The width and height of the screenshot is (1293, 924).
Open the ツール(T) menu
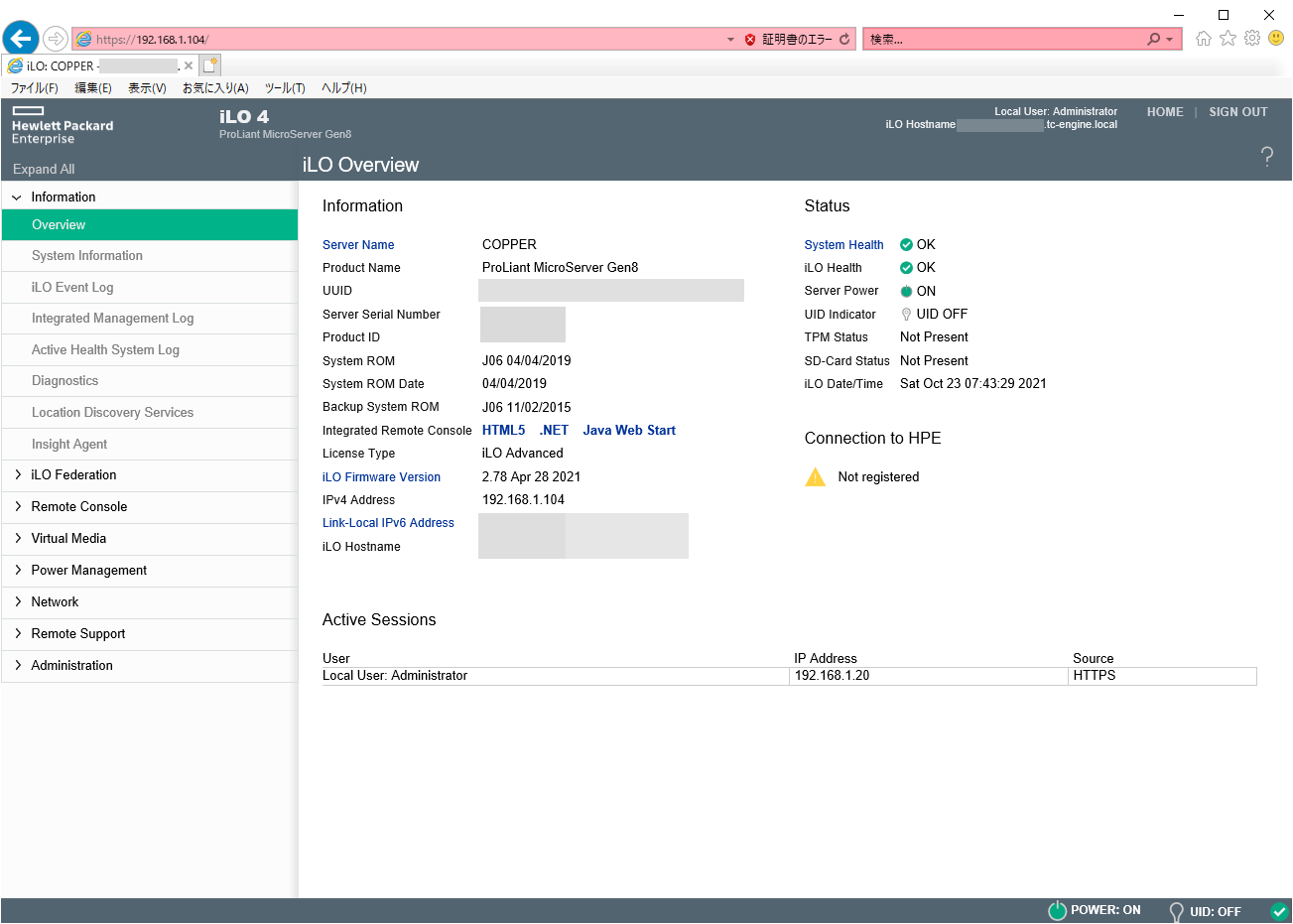tap(285, 88)
